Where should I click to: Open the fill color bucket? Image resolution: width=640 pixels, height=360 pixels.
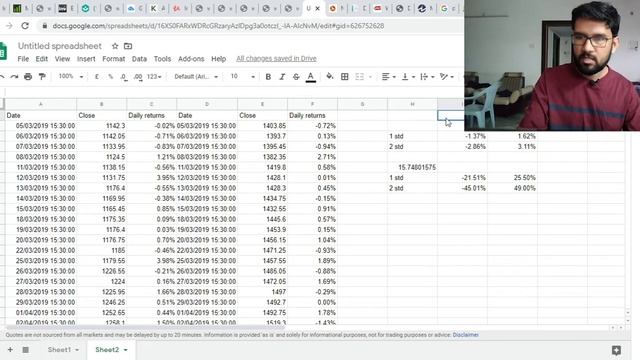click(x=329, y=77)
